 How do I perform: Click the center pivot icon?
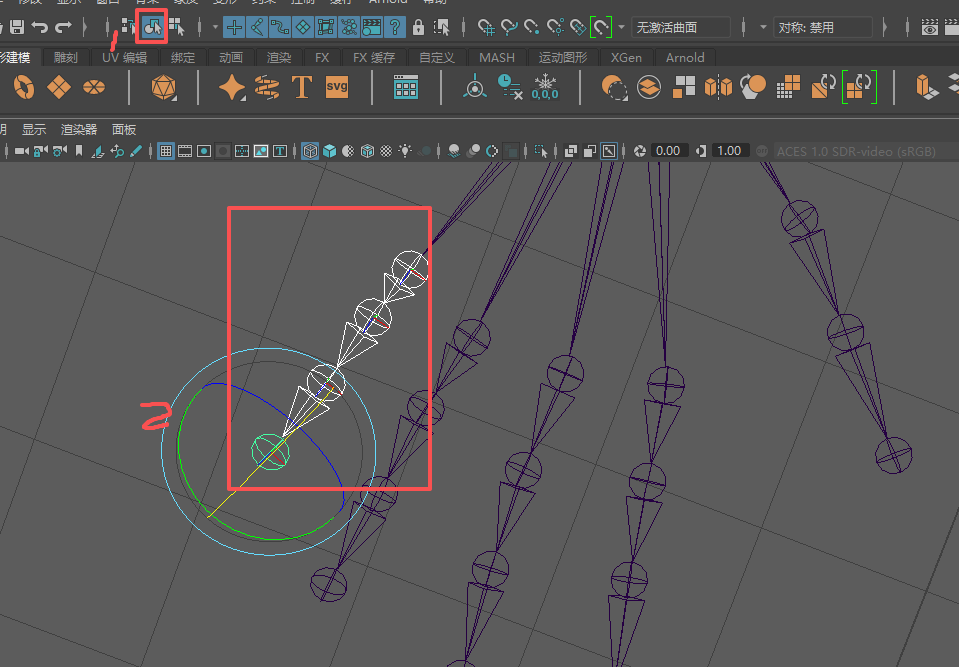point(474,87)
